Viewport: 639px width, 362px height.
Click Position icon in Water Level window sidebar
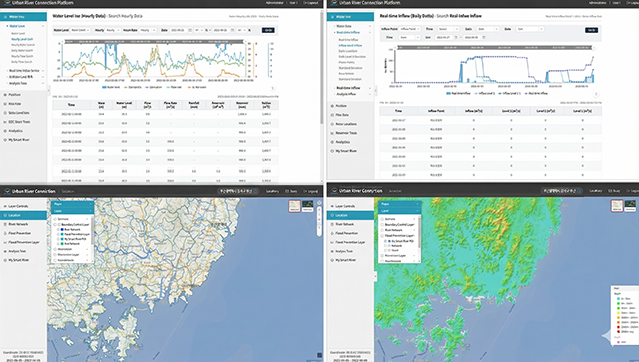tap(5, 95)
